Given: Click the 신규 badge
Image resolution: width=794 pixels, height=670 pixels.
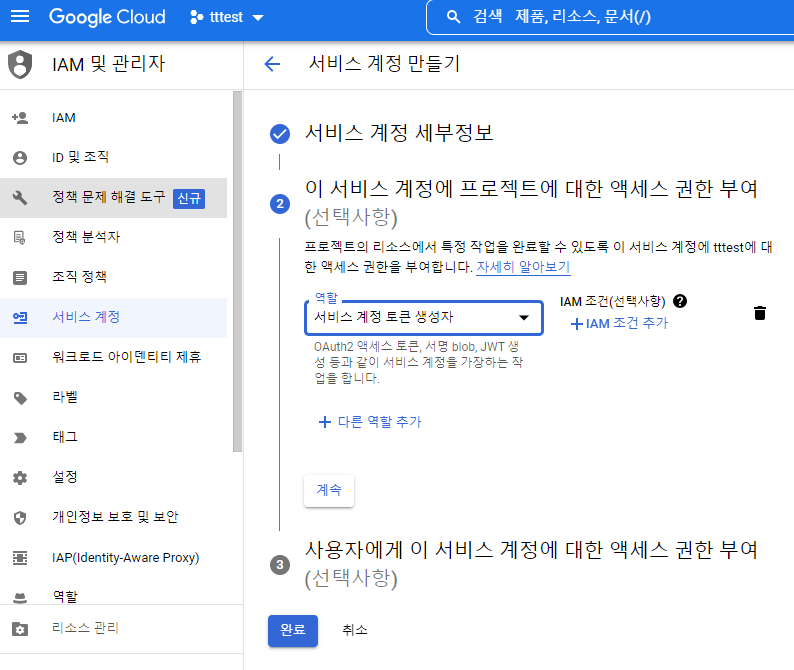Looking at the screenshot, I should [189, 199].
